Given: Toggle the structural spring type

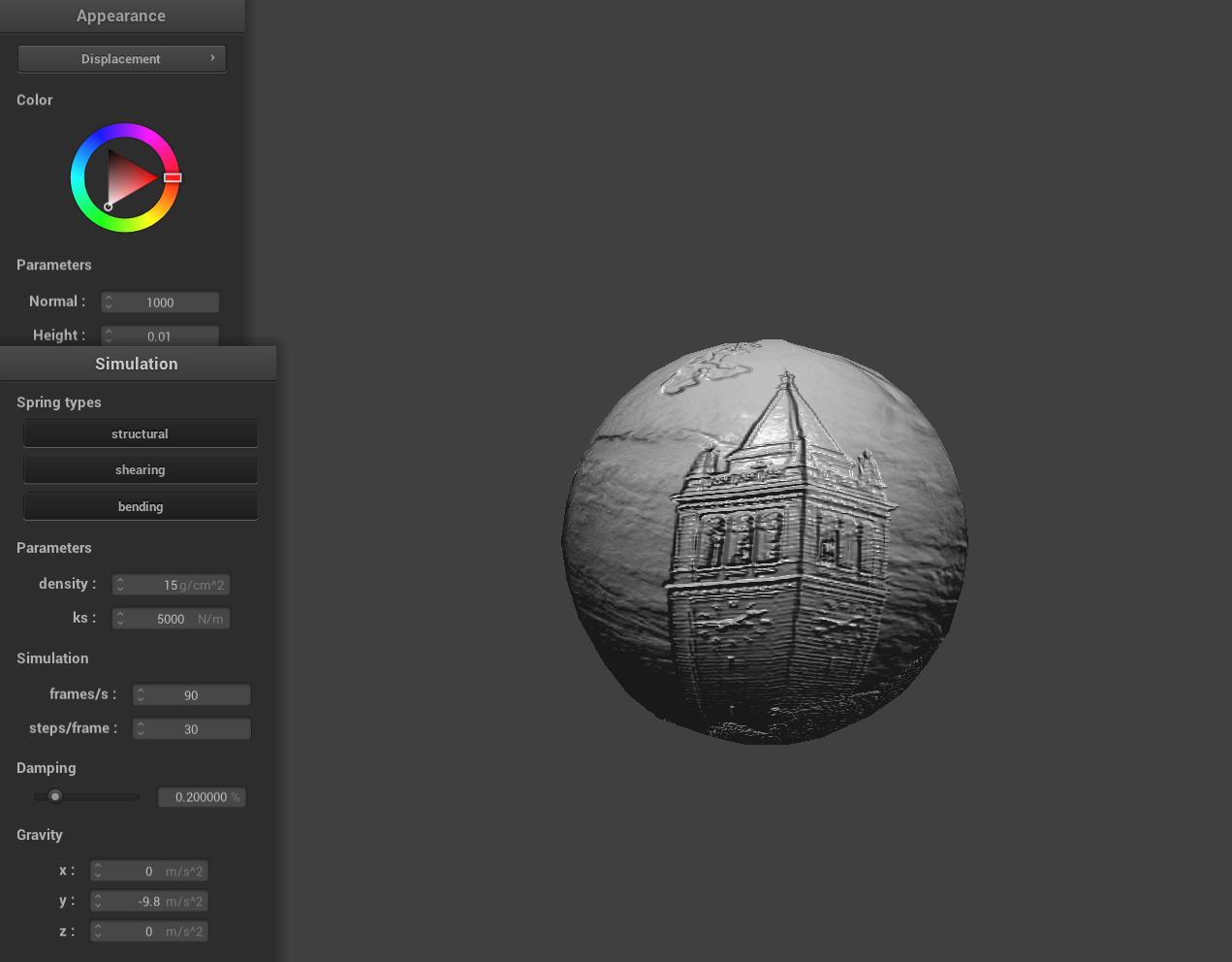Looking at the screenshot, I should (140, 433).
